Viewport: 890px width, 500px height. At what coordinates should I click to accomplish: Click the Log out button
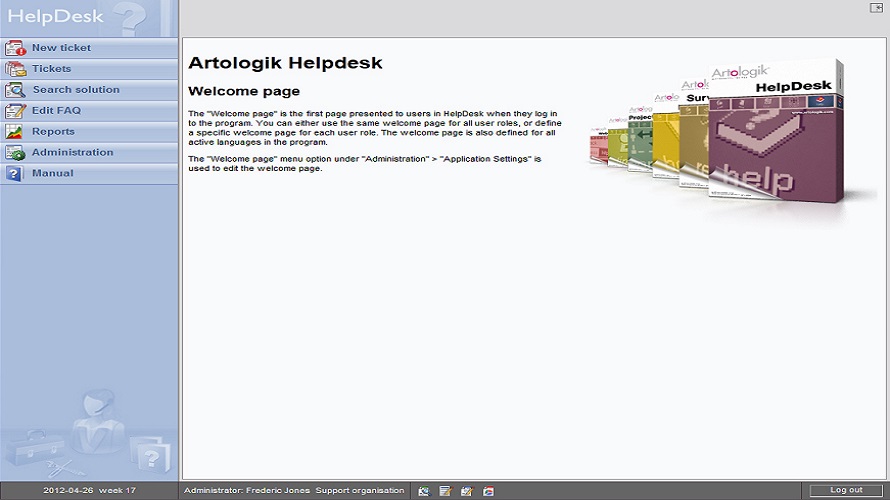coord(846,490)
